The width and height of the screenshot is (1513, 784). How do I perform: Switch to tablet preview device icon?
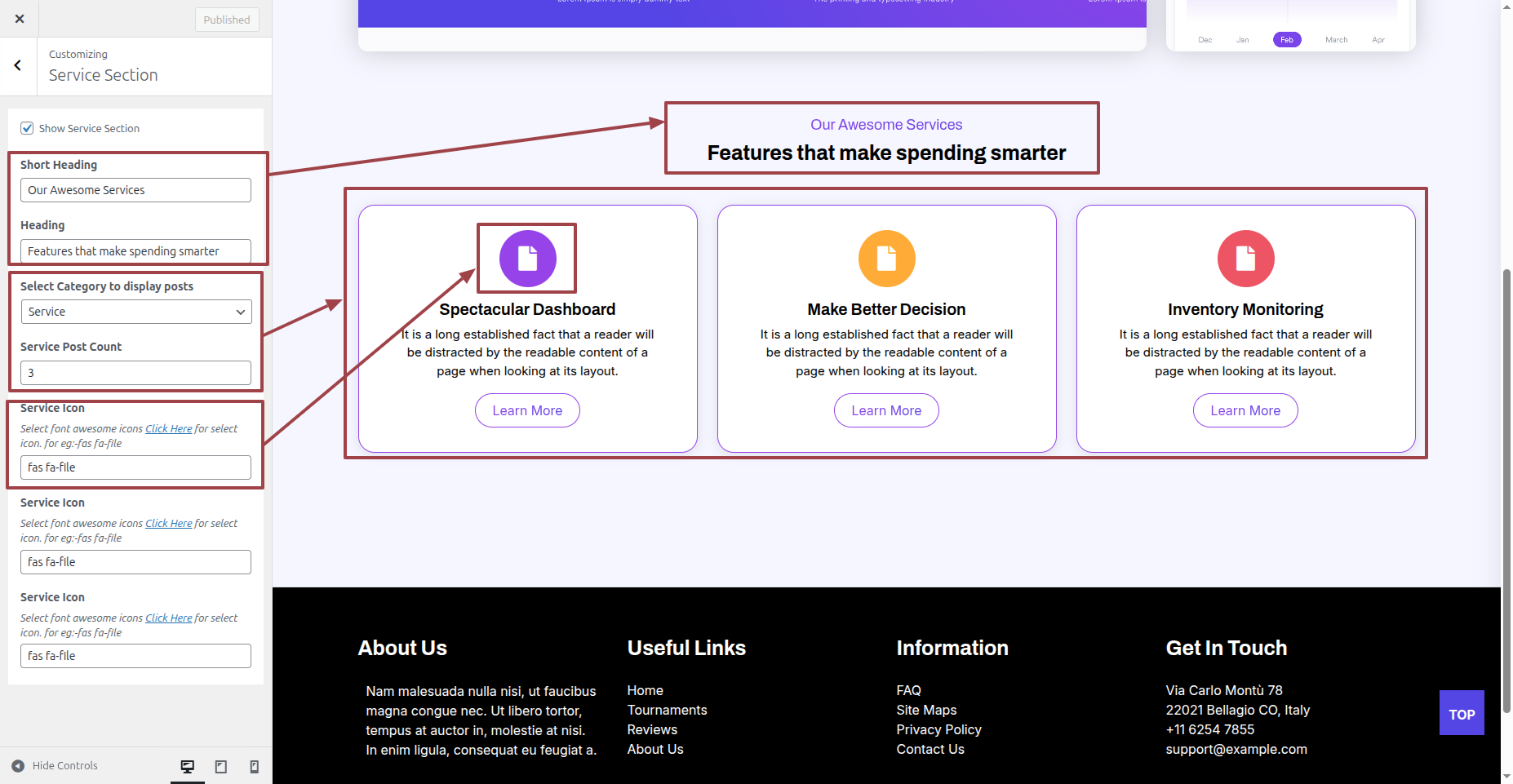pos(220,766)
